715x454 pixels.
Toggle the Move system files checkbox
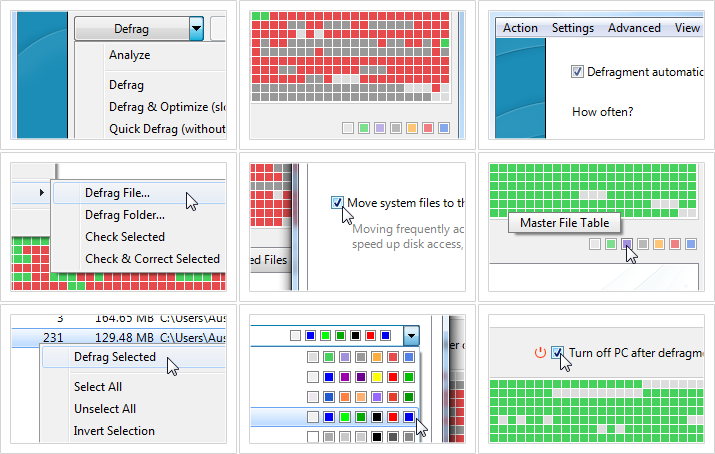click(337, 203)
